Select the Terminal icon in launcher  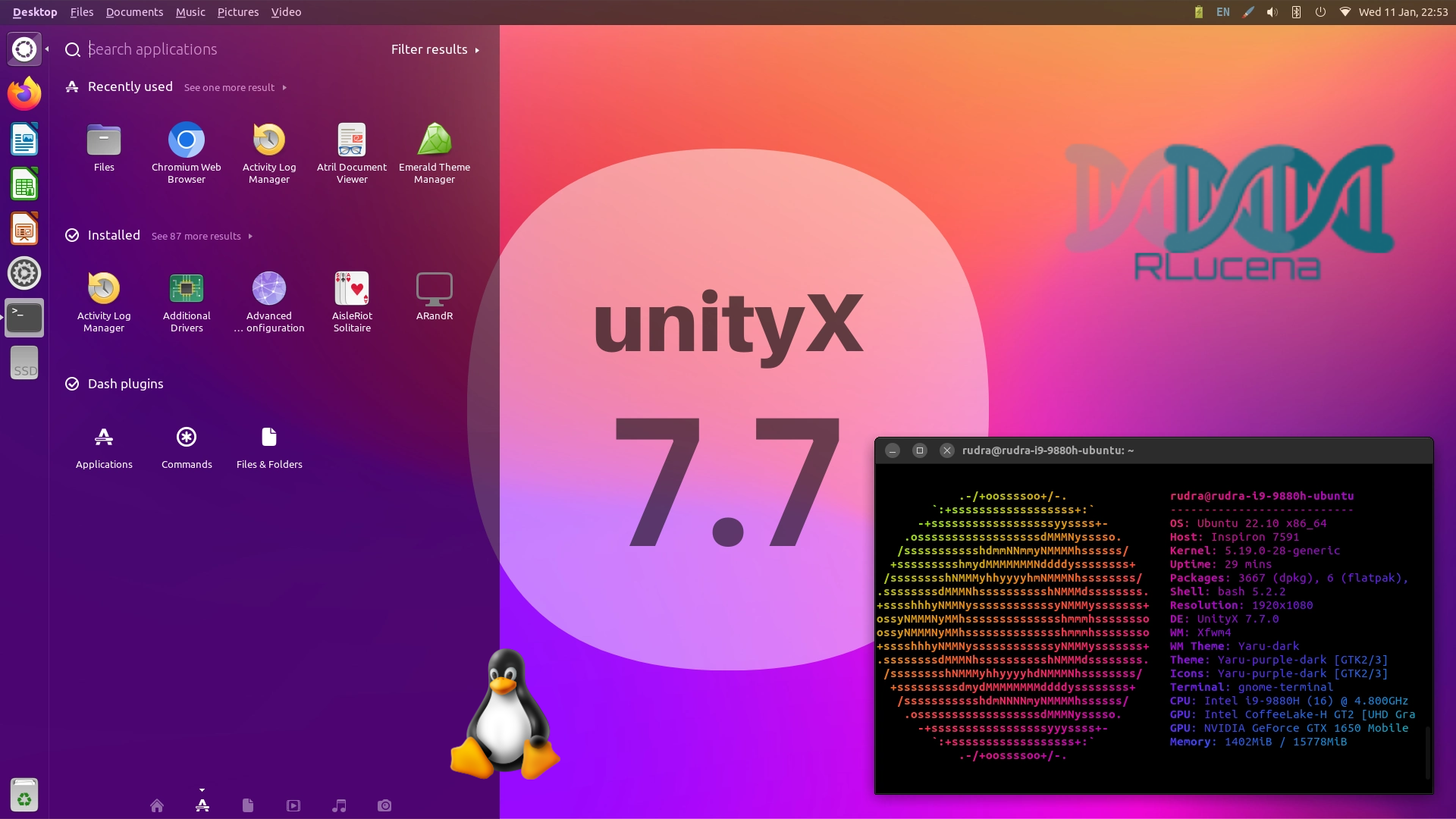tap(24, 318)
